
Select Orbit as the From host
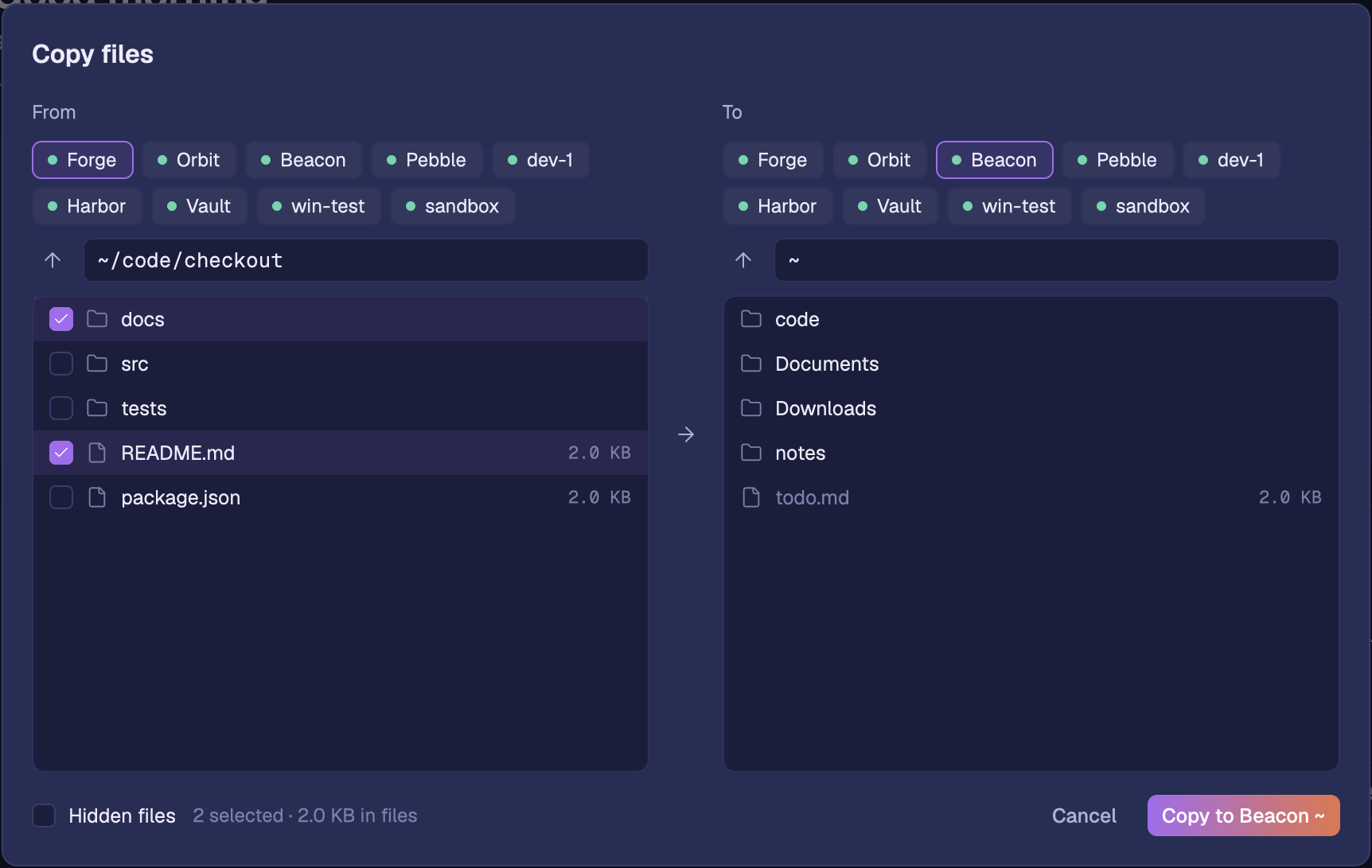tap(189, 160)
